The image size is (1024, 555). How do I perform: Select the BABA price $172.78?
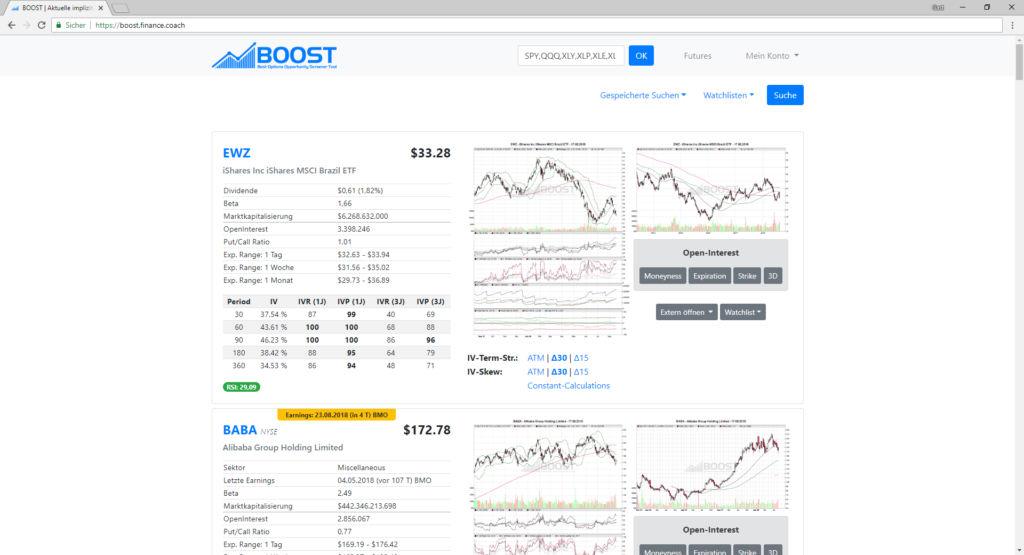click(x=426, y=430)
